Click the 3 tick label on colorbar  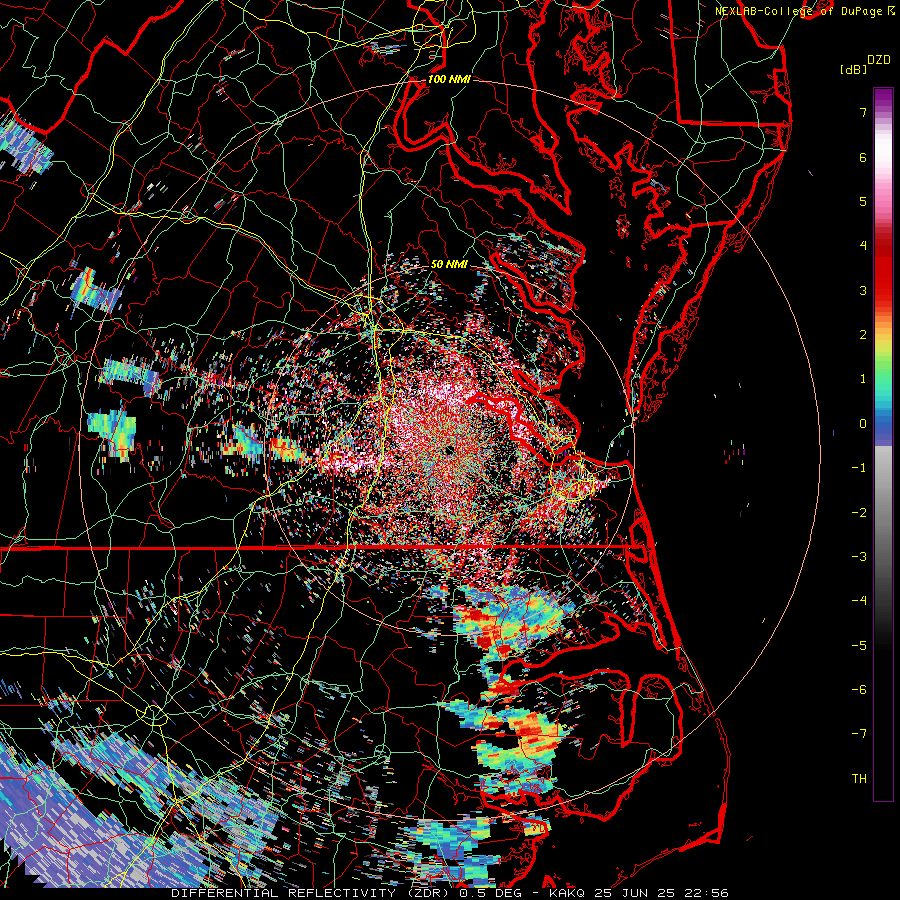click(x=863, y=290)
